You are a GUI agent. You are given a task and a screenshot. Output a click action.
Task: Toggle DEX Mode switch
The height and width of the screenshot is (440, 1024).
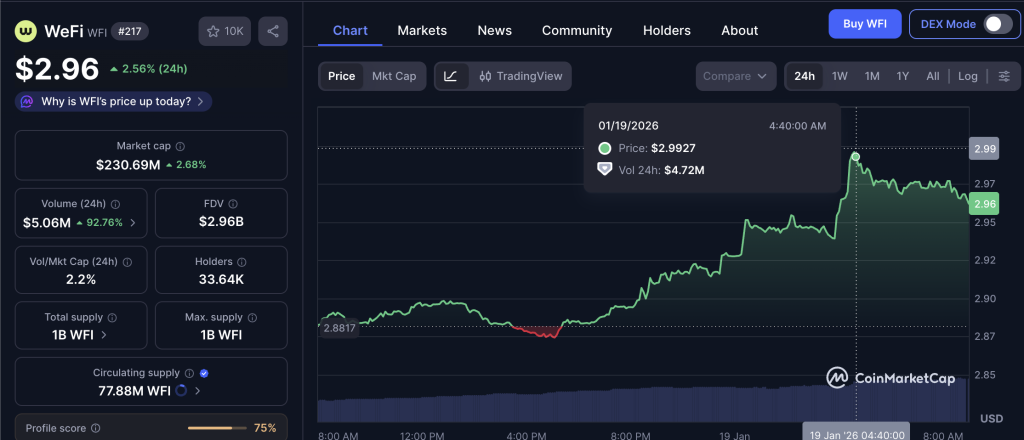996,24
